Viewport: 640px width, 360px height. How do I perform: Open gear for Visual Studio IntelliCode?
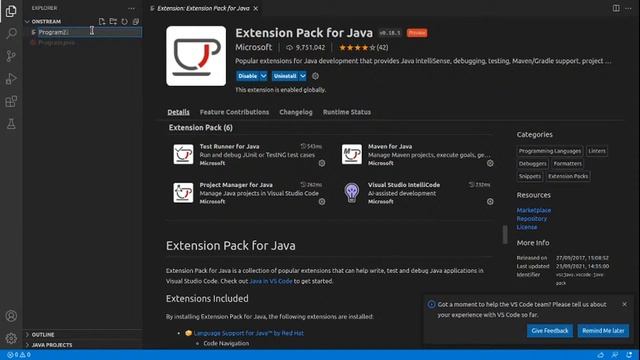(x=490, y=202)
